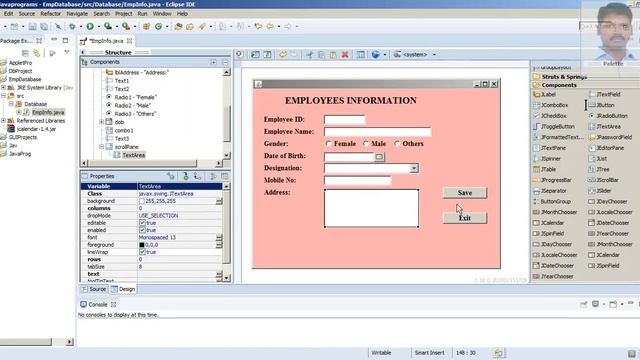Click the Exit button in the form

(x=465, y=218)
